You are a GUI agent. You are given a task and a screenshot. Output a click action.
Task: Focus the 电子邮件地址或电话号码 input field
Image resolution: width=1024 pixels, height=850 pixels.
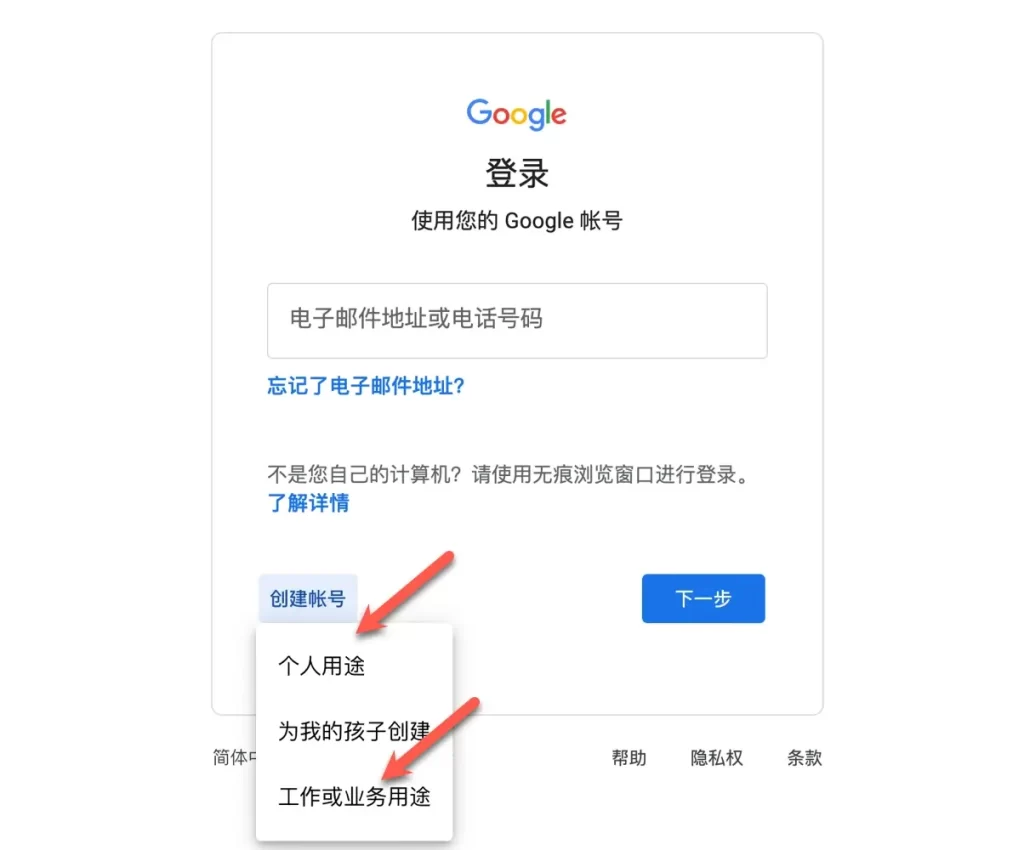click(517, 321)
